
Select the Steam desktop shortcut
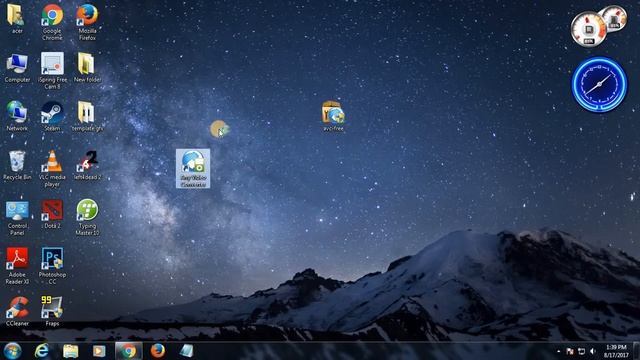click(52, 116)
